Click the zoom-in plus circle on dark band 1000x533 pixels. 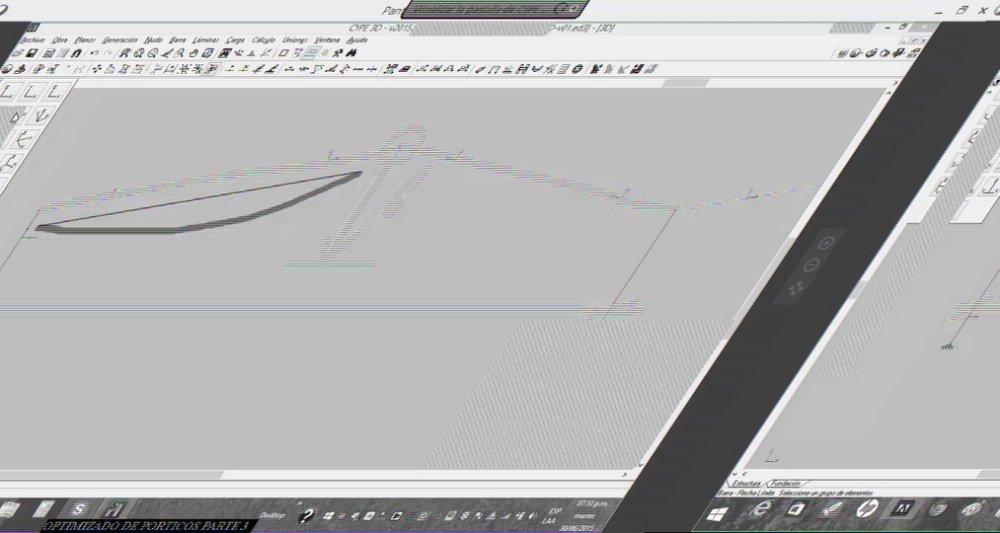[827, 243]
